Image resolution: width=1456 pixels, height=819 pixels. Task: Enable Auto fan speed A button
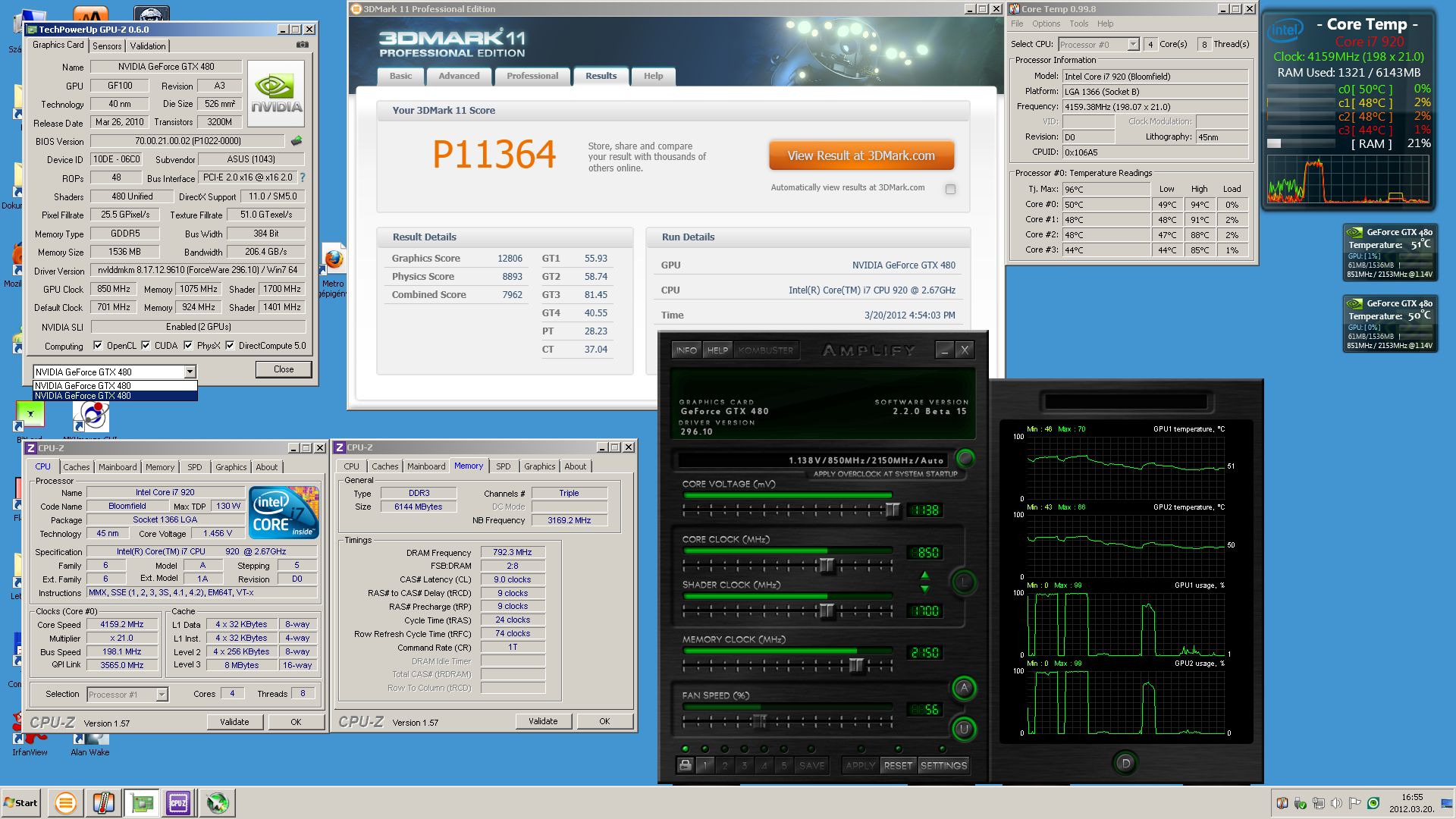(x=964, y=688)
